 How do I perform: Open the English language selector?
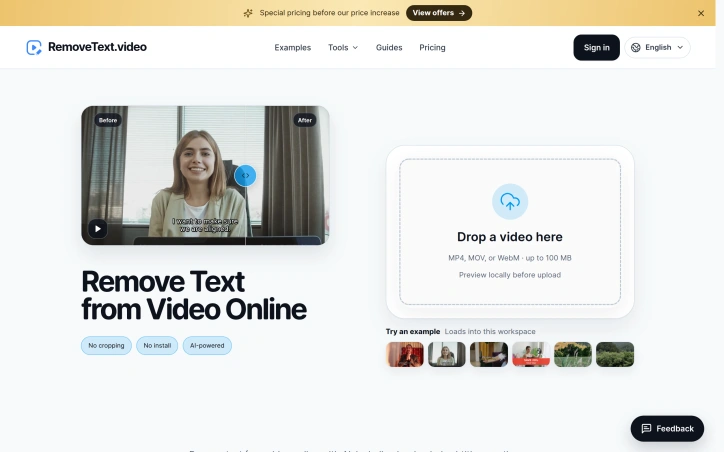[x=657, y=48]
